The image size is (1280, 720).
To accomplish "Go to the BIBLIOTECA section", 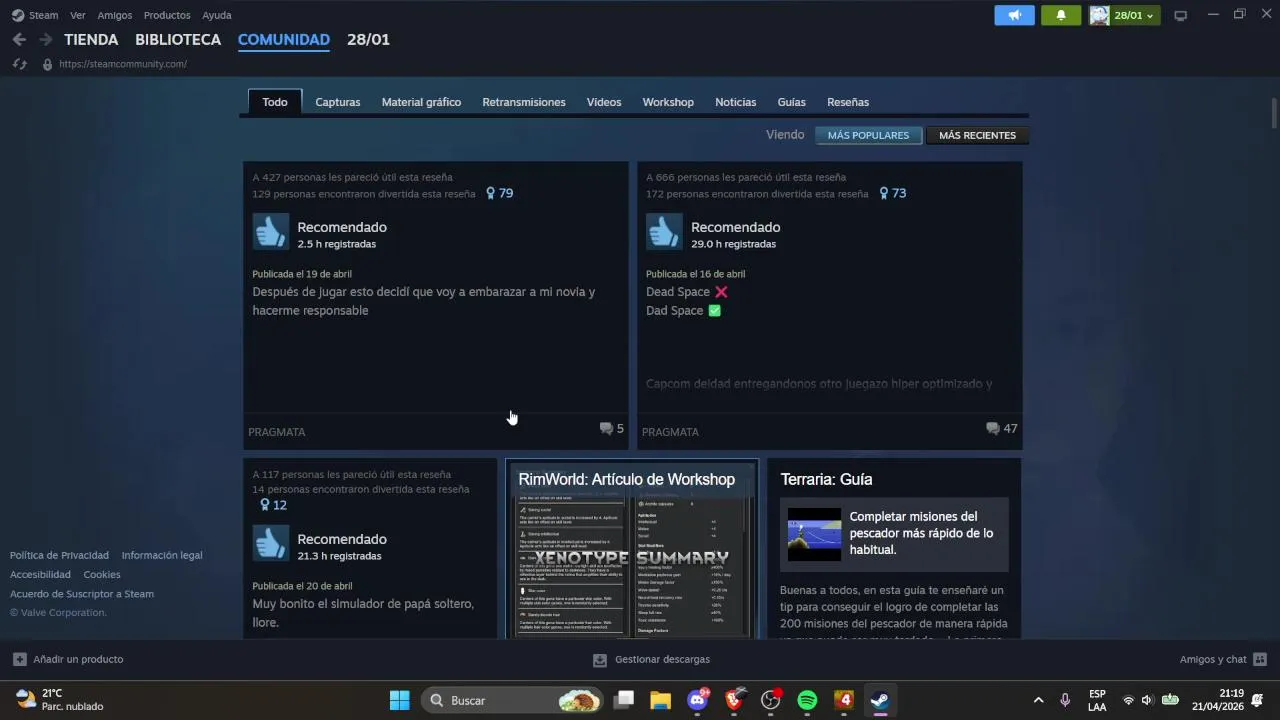I will pyautogui.click(x=178, y=40).
